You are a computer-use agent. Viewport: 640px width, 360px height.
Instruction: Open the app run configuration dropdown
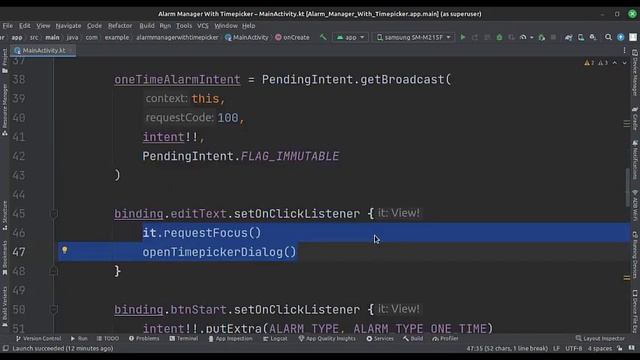tap(350, 37)
